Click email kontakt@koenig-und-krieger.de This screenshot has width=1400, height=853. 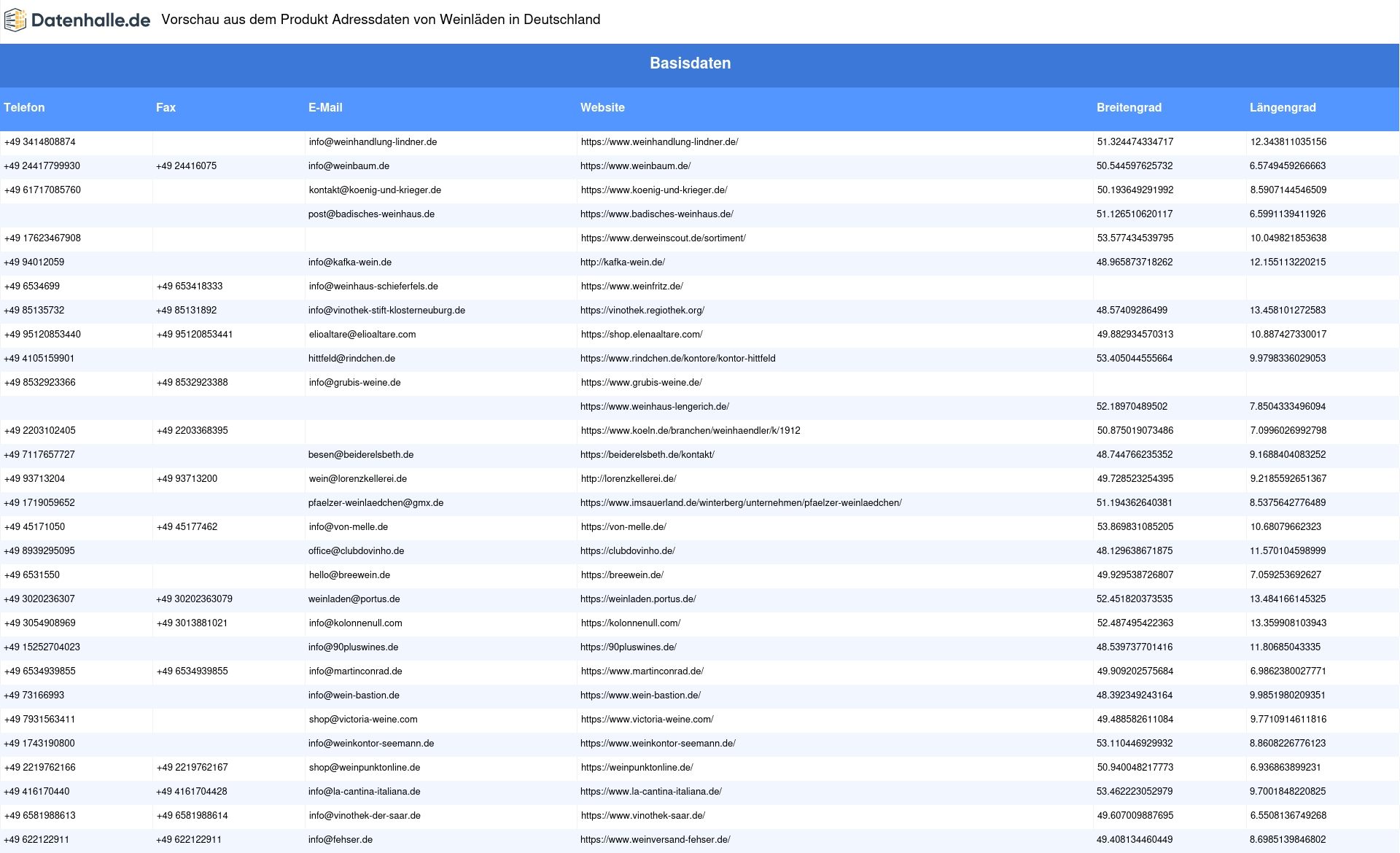[375, 190]
